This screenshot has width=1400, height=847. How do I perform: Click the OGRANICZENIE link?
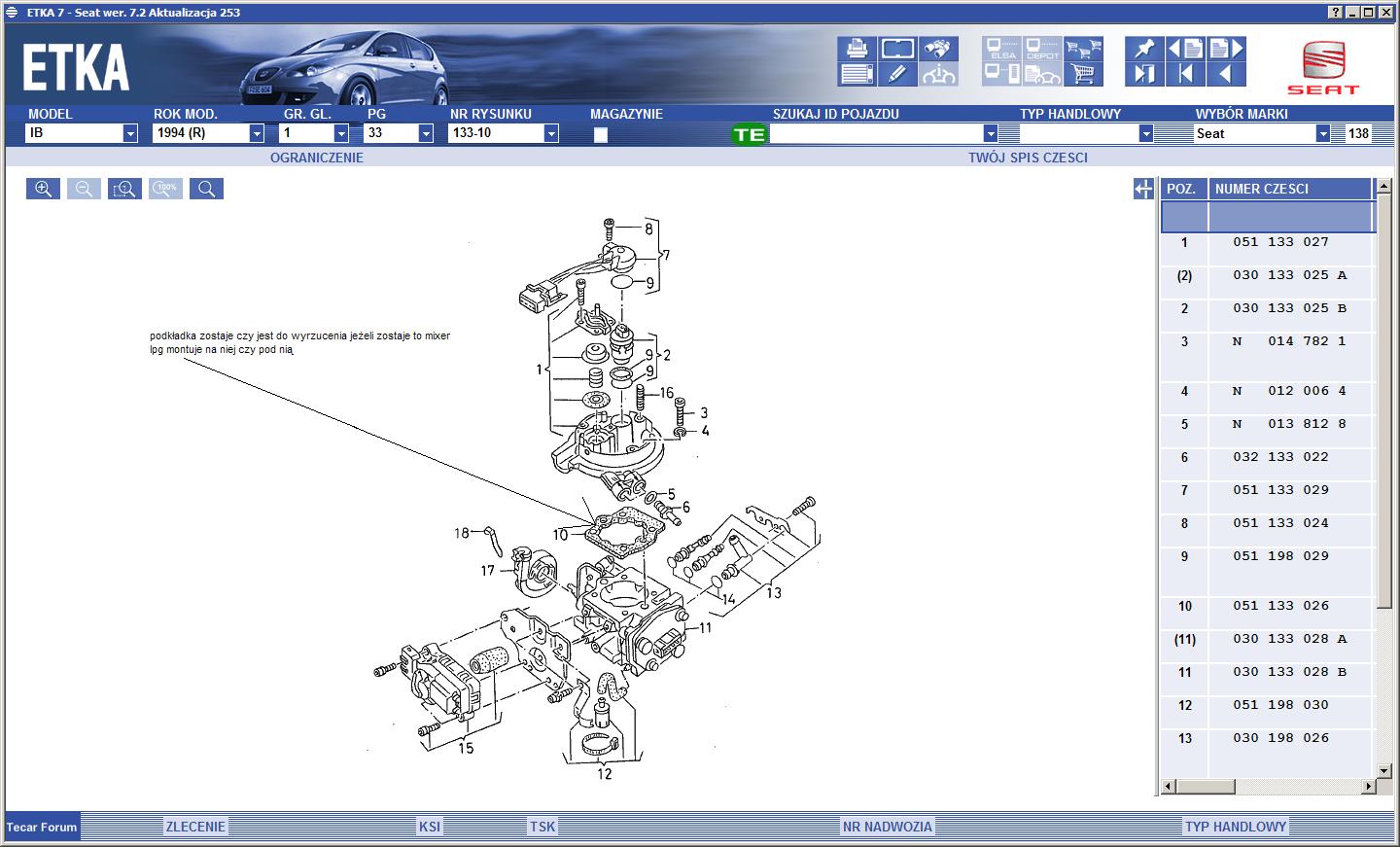(x=317, y=158)
